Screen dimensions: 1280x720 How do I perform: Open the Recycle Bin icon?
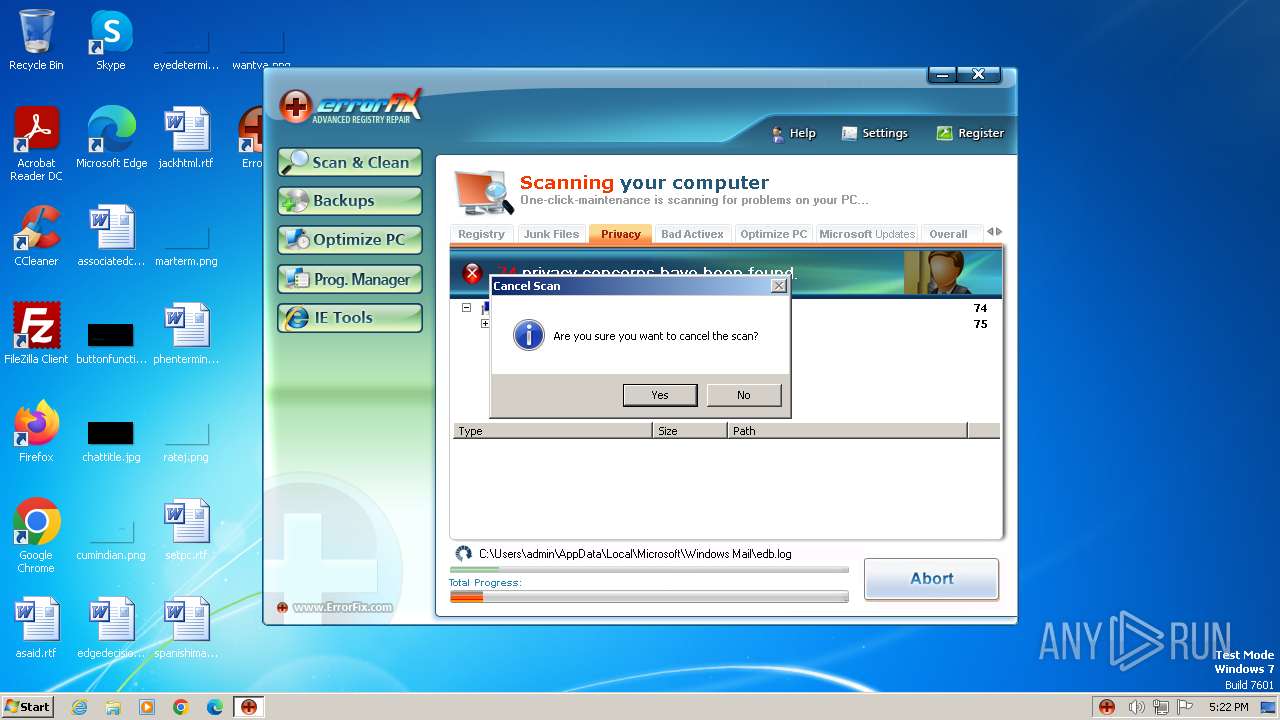pyautogui.click(x=36, y=40)
